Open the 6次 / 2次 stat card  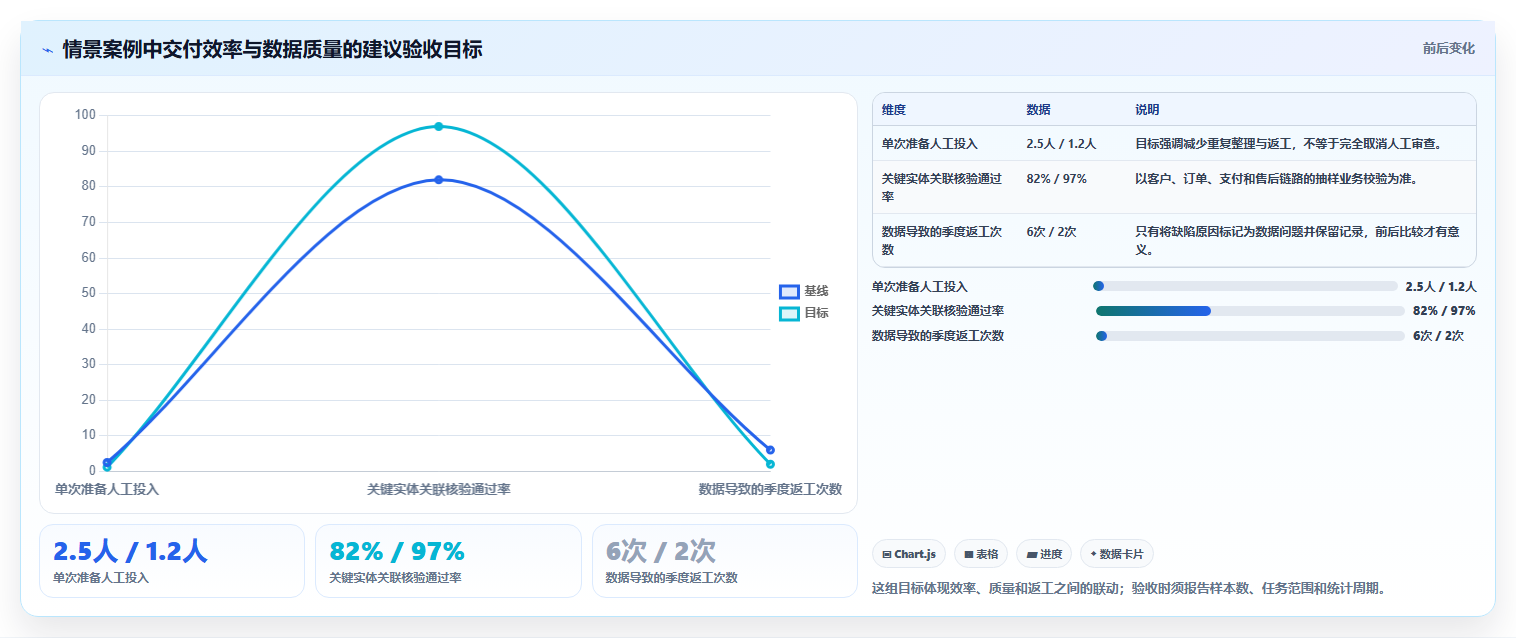(725, 561)
